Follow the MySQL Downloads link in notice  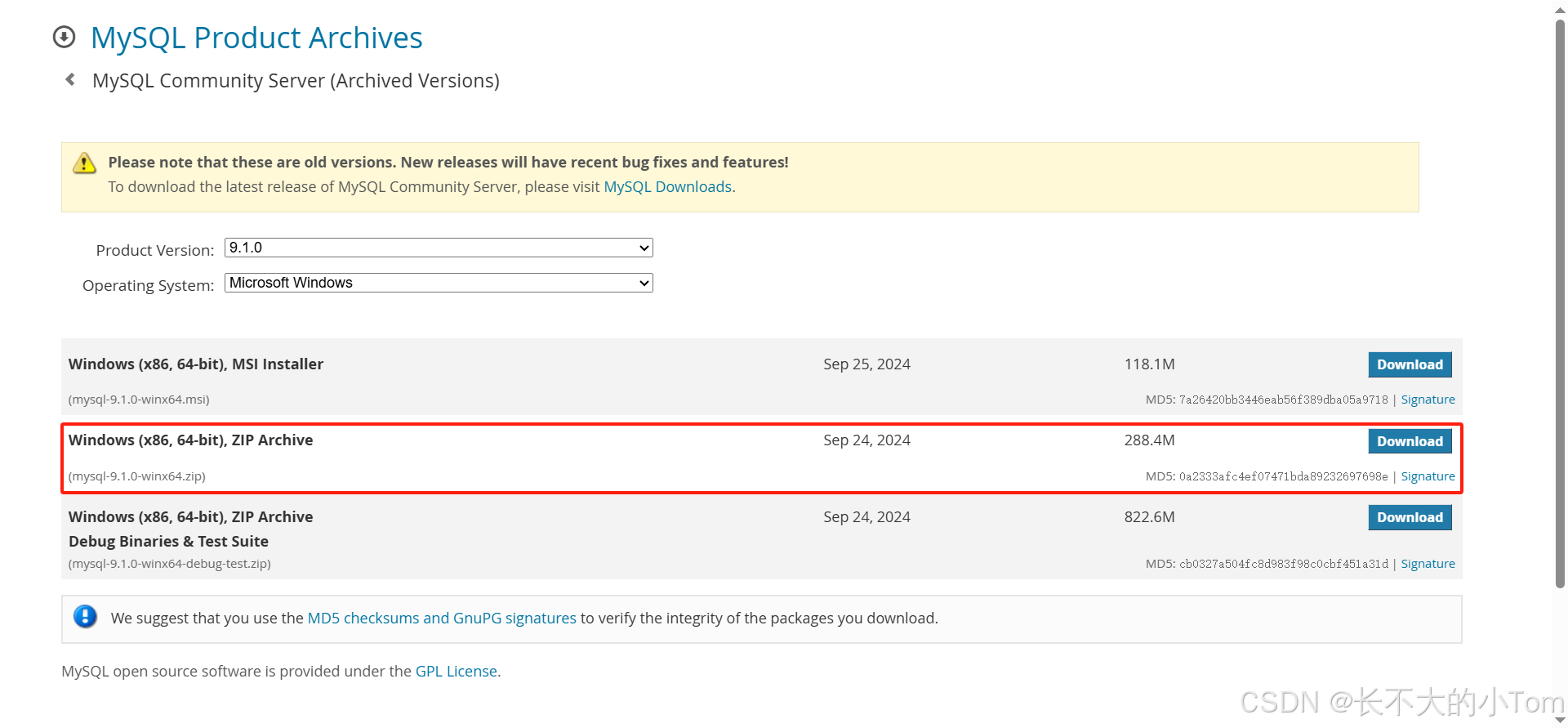[x=667, y=187]
